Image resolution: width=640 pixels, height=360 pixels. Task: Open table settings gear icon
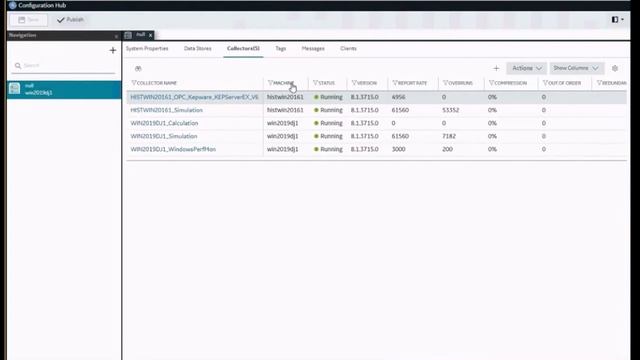[615, 69]
